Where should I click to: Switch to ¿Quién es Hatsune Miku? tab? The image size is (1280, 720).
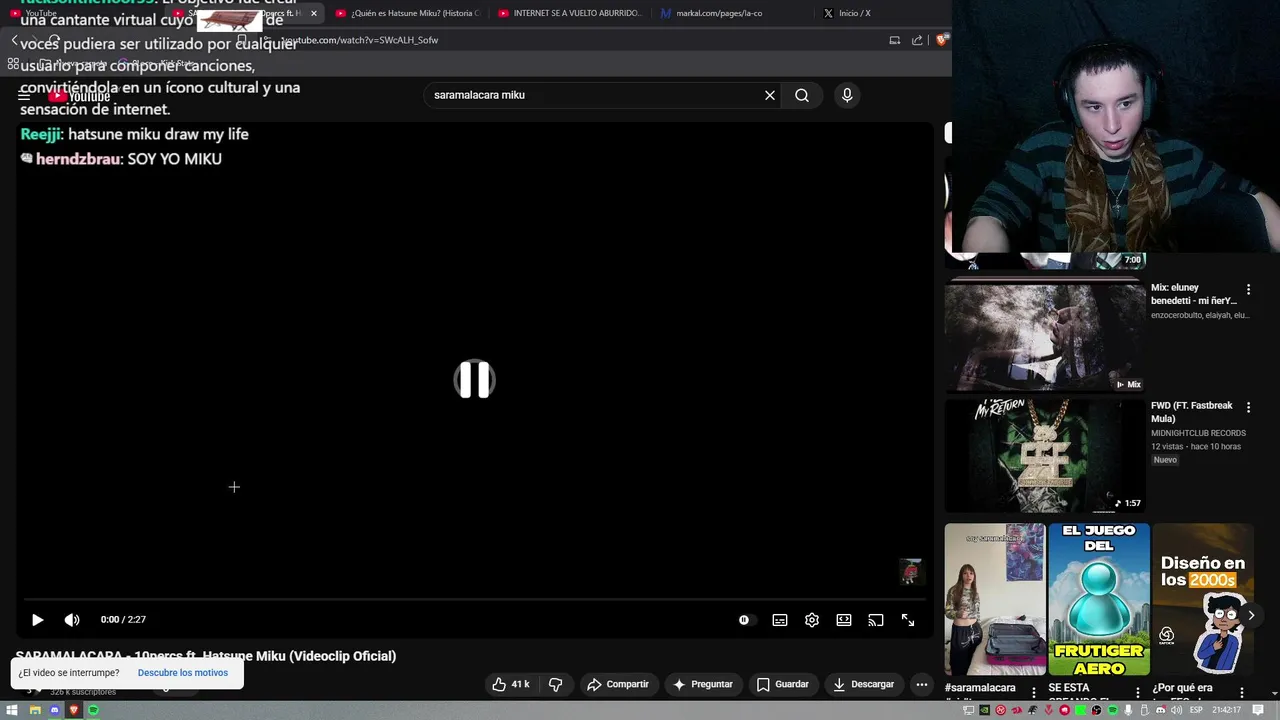pos(408,13)
